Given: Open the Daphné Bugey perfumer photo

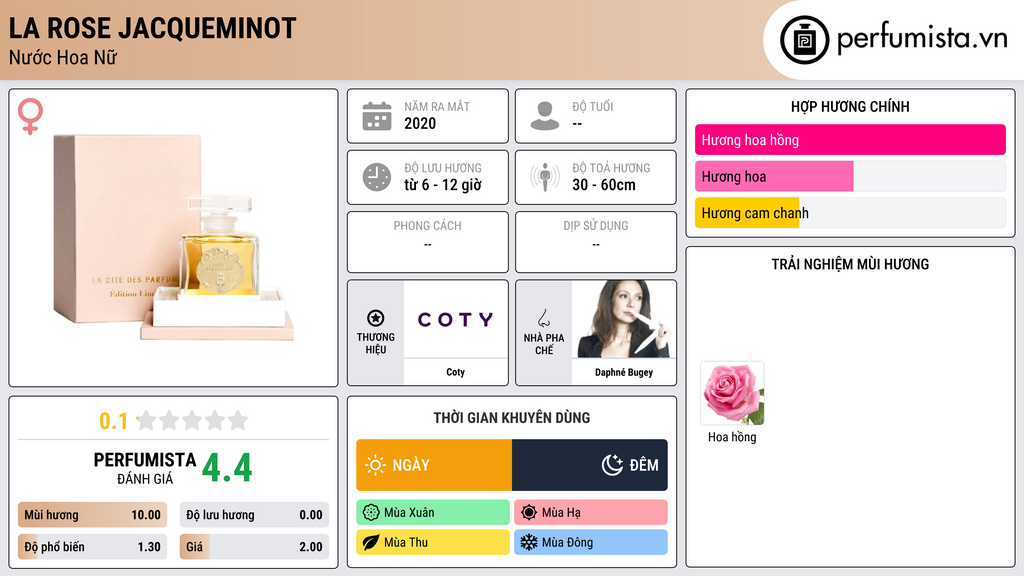Looking at the screenshot, I should pos(624,319).
